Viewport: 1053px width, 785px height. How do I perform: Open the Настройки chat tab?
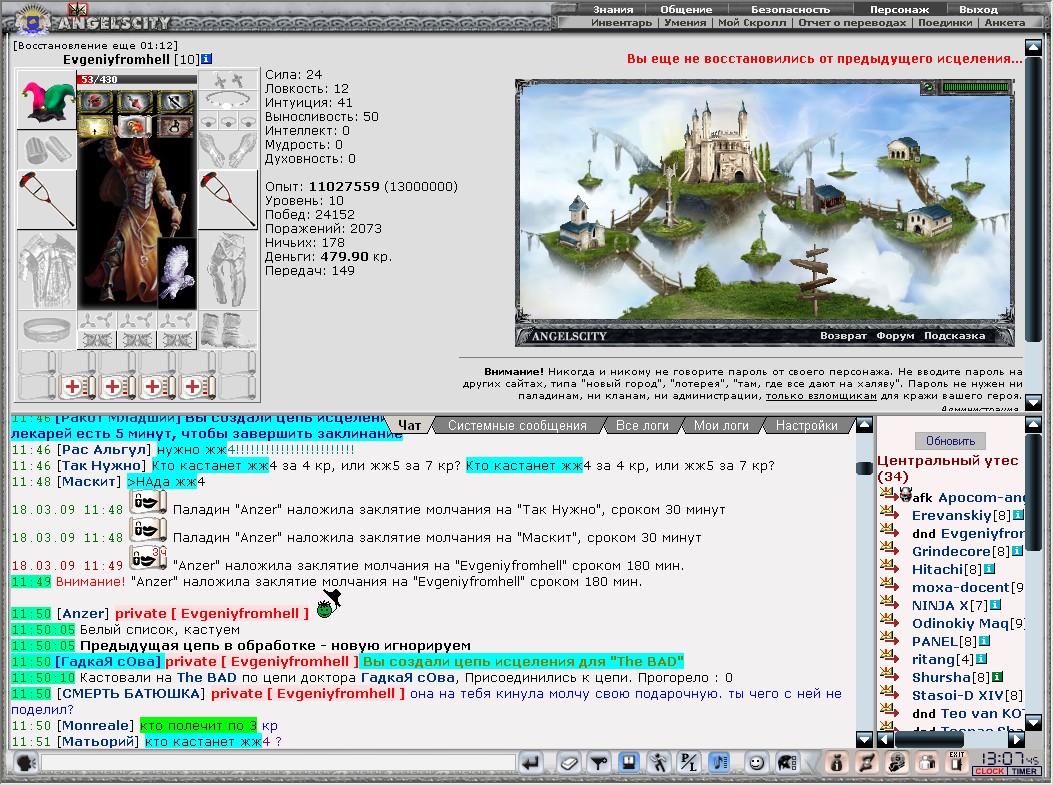click(x=807, y=426)
